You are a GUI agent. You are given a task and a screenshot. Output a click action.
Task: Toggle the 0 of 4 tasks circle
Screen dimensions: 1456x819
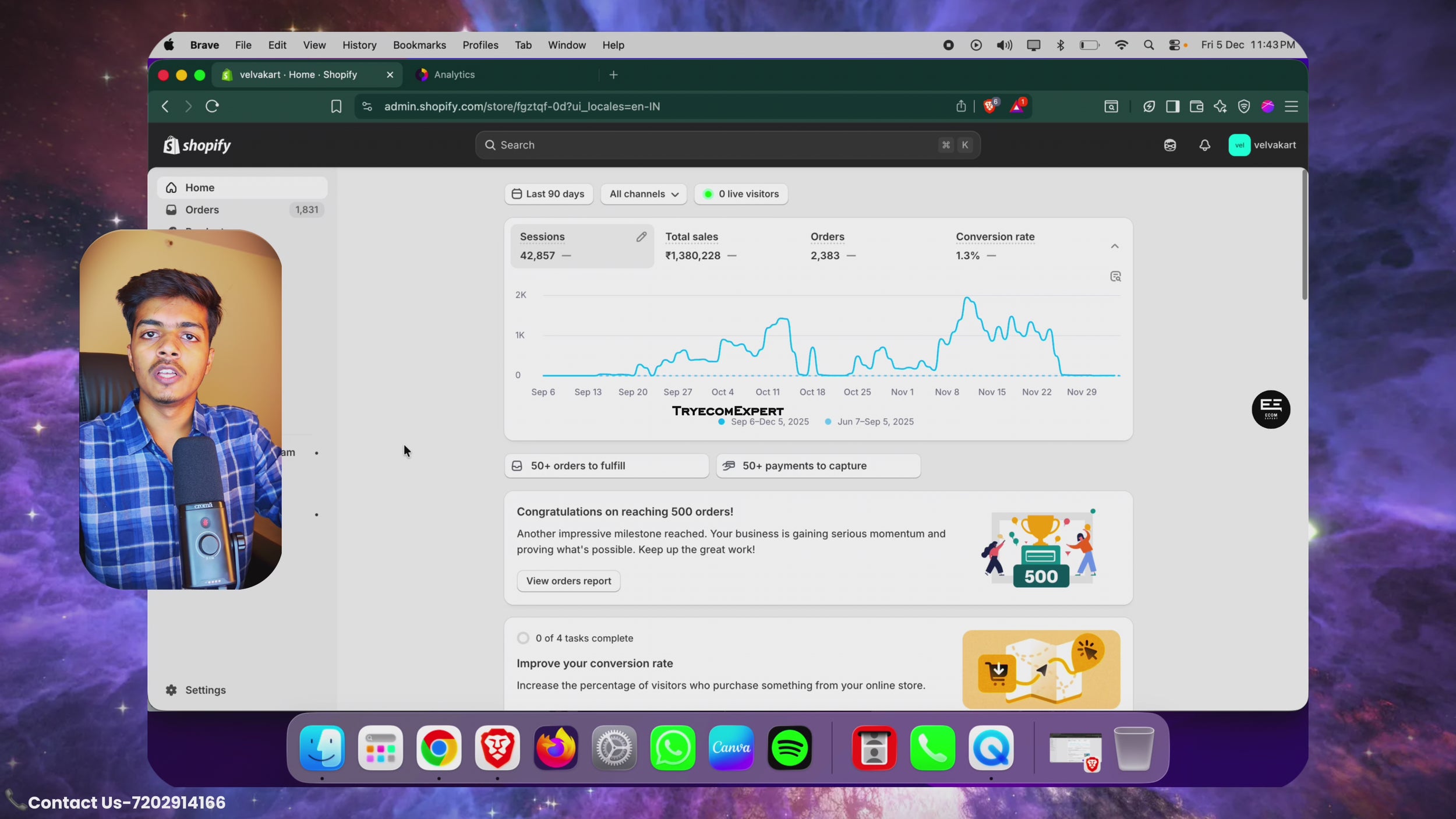523,638
